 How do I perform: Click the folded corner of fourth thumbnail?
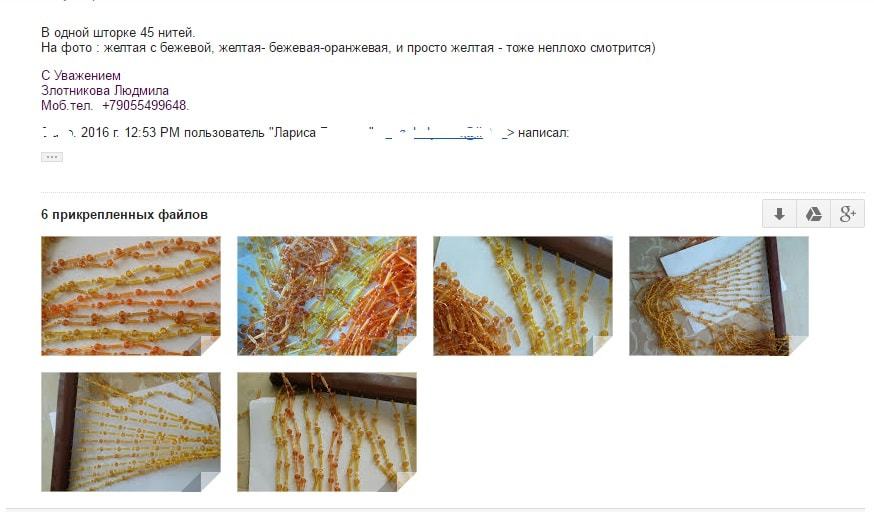point(799,346)
